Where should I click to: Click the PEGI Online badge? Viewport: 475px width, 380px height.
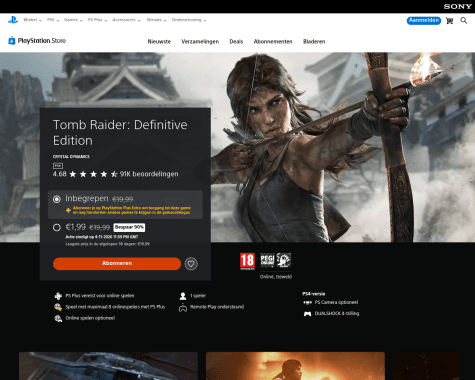(x=267, y=260)
